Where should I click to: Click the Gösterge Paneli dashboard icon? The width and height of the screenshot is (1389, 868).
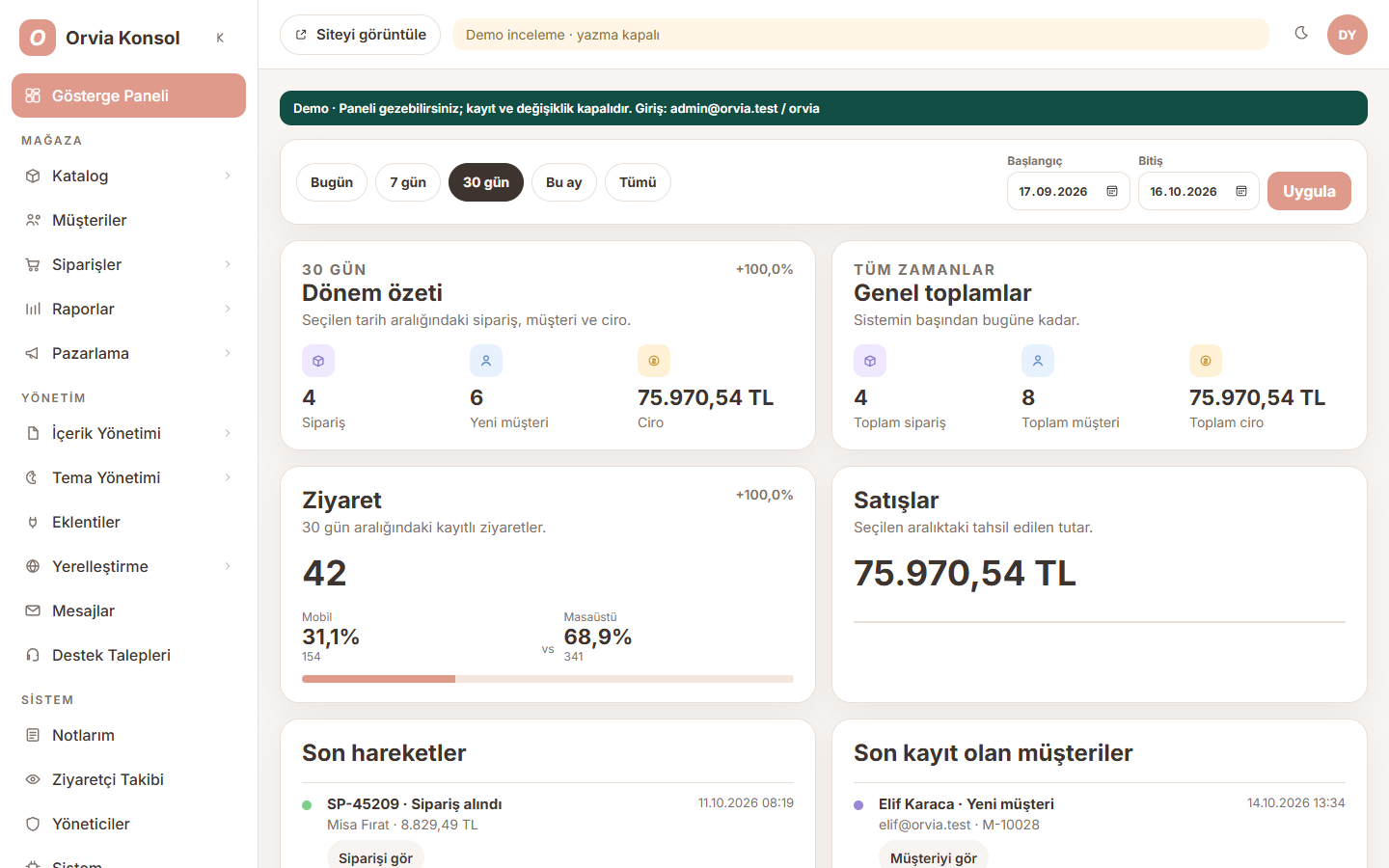click(33, 95)
